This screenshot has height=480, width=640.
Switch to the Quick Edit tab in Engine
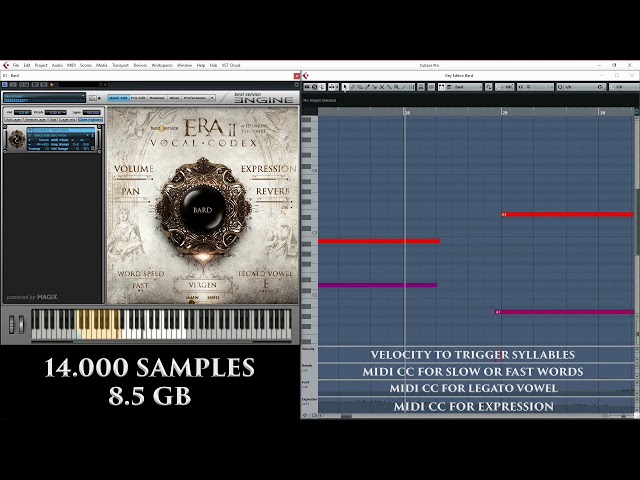coord(118,98)
